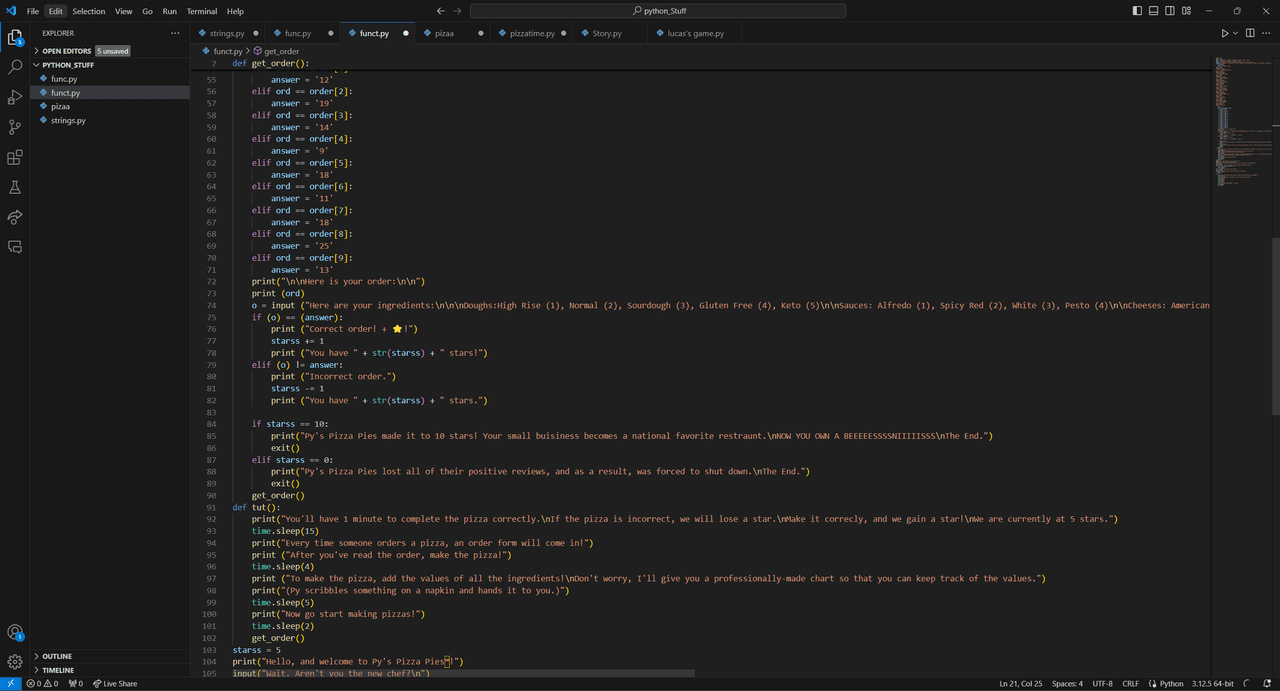Open the Extensions view
Viewport: 1280px width, 691px height.
click(x=15, y=157)
